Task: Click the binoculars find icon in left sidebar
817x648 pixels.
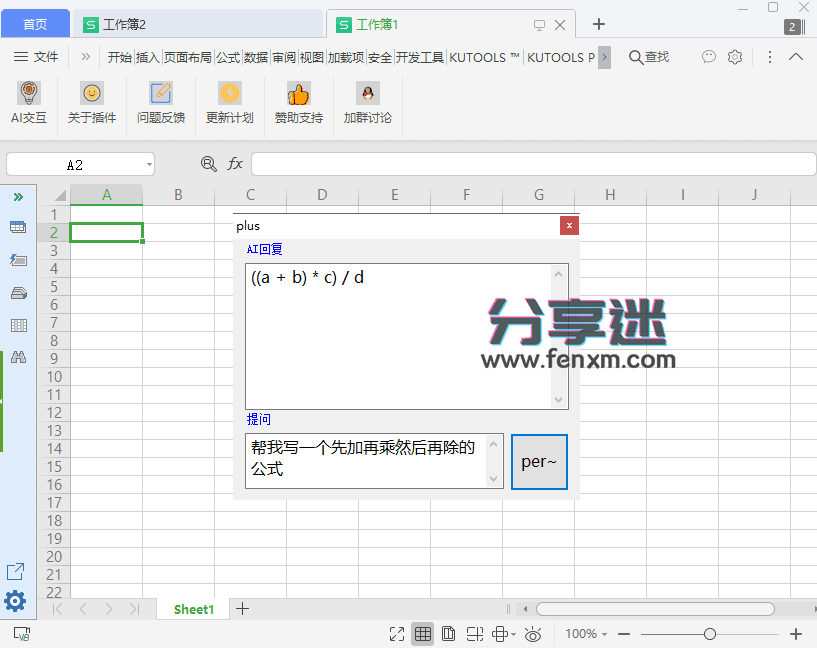Action: (18, 357)
